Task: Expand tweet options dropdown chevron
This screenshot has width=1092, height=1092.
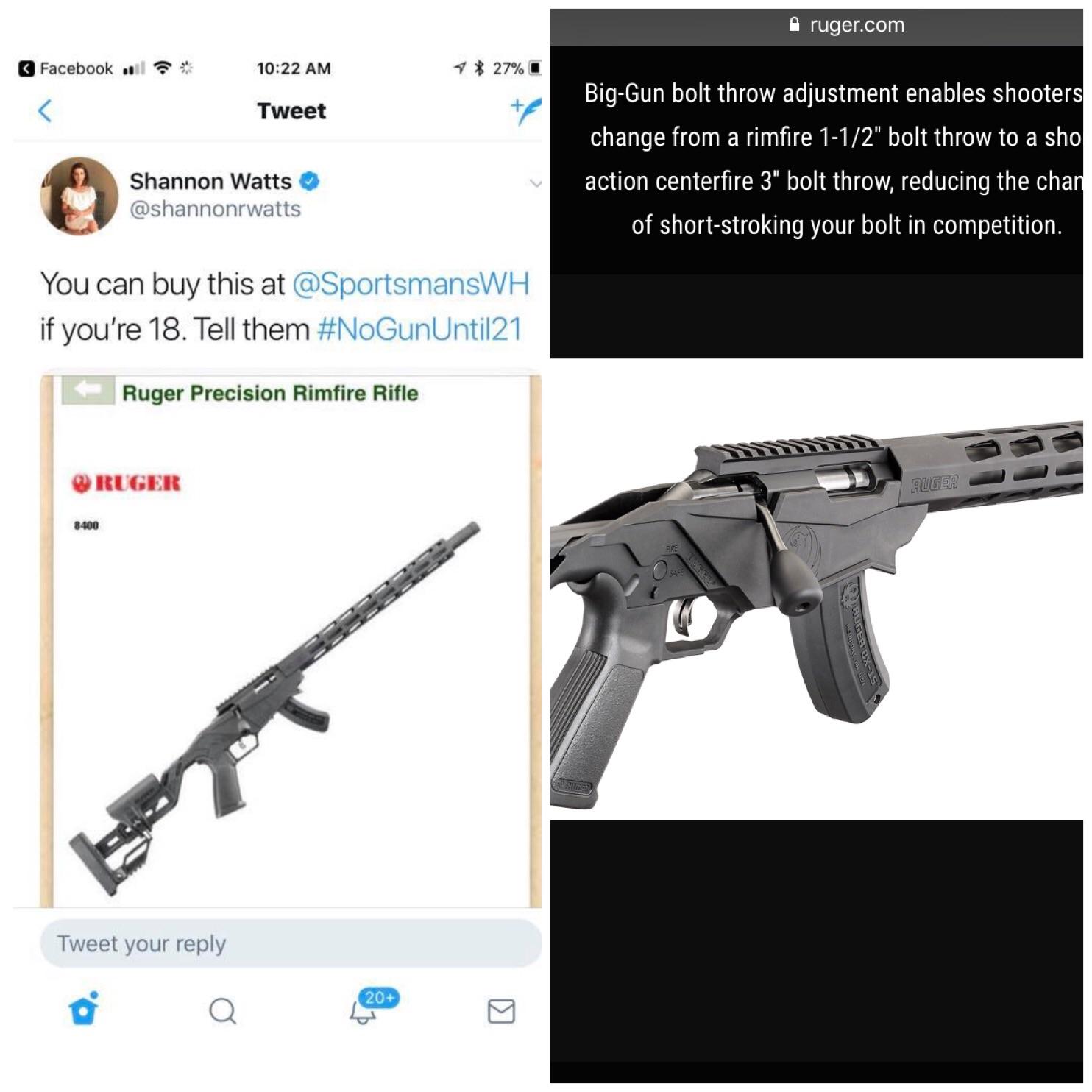Action: [535, 183]
